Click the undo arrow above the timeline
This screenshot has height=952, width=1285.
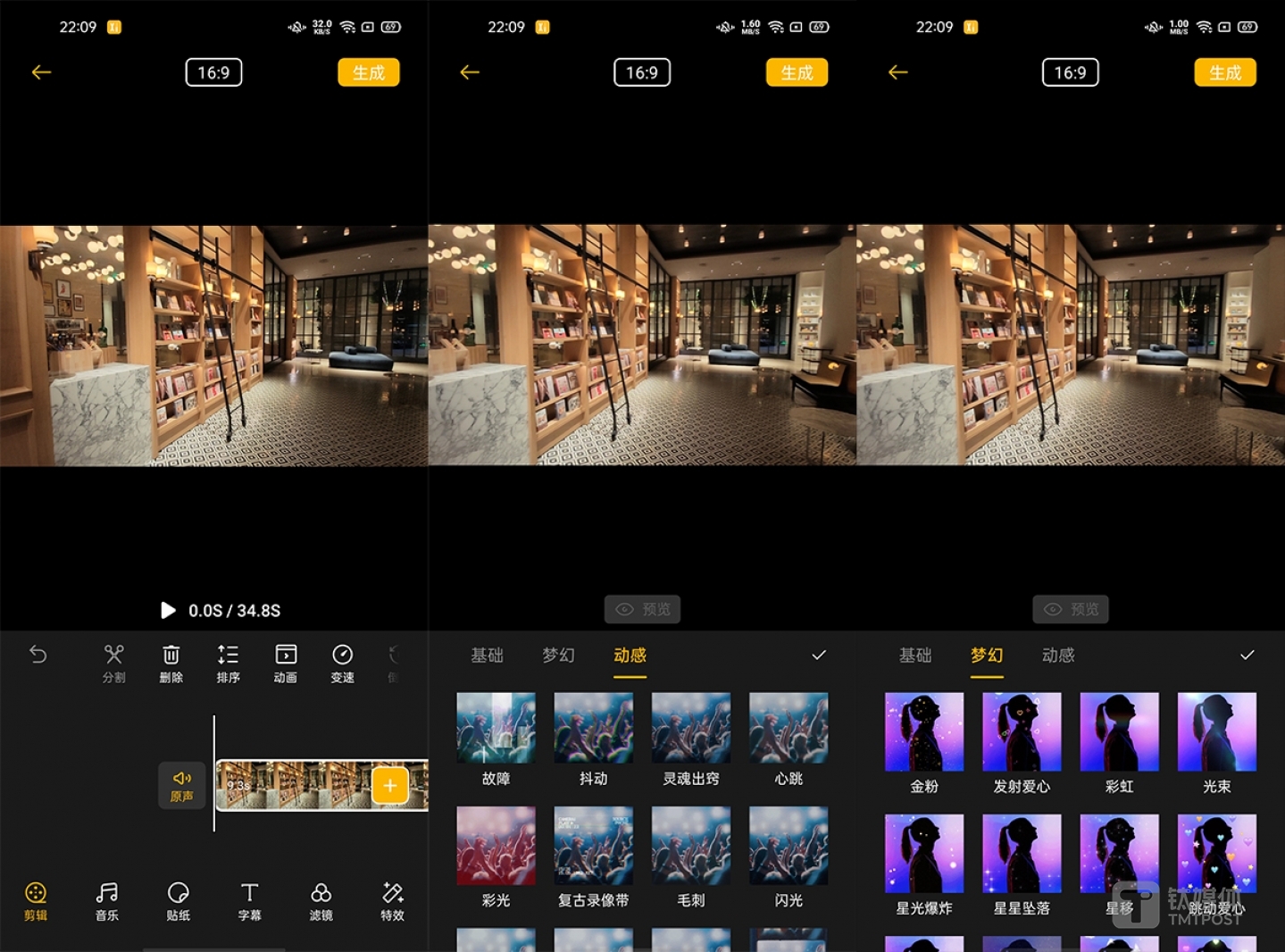[38, 655]
